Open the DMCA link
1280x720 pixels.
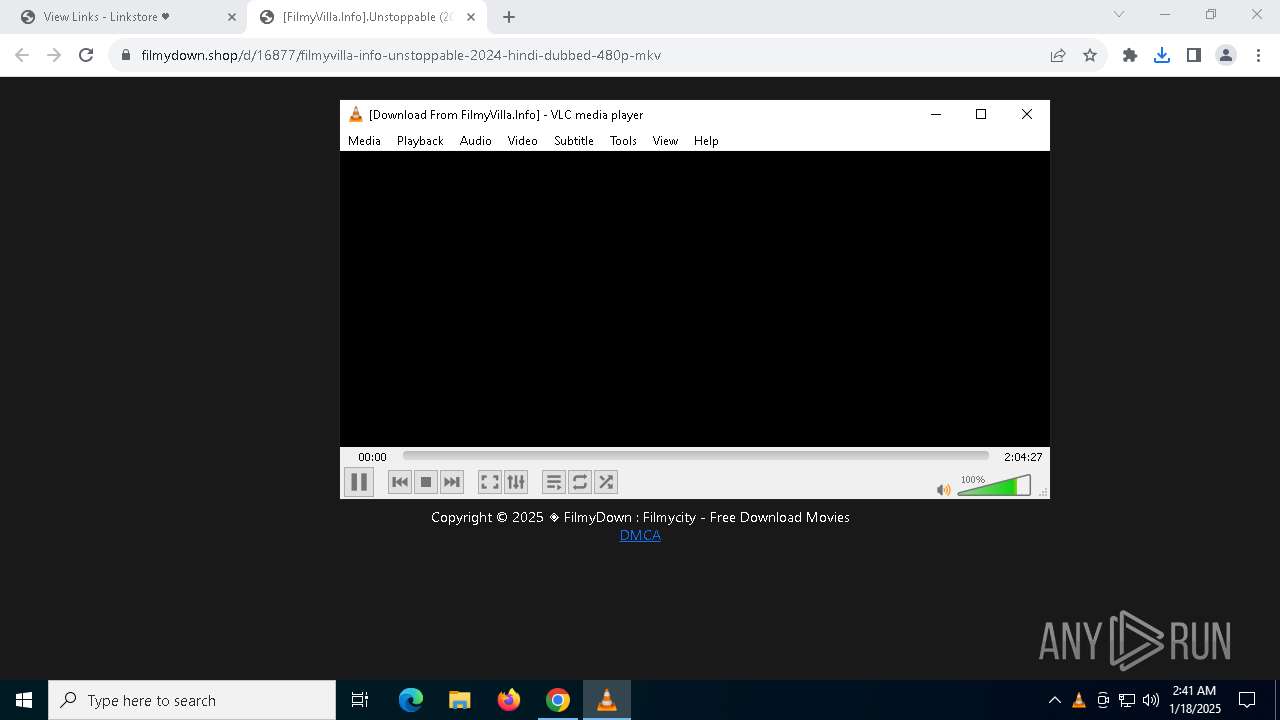[x=640, y=535]
